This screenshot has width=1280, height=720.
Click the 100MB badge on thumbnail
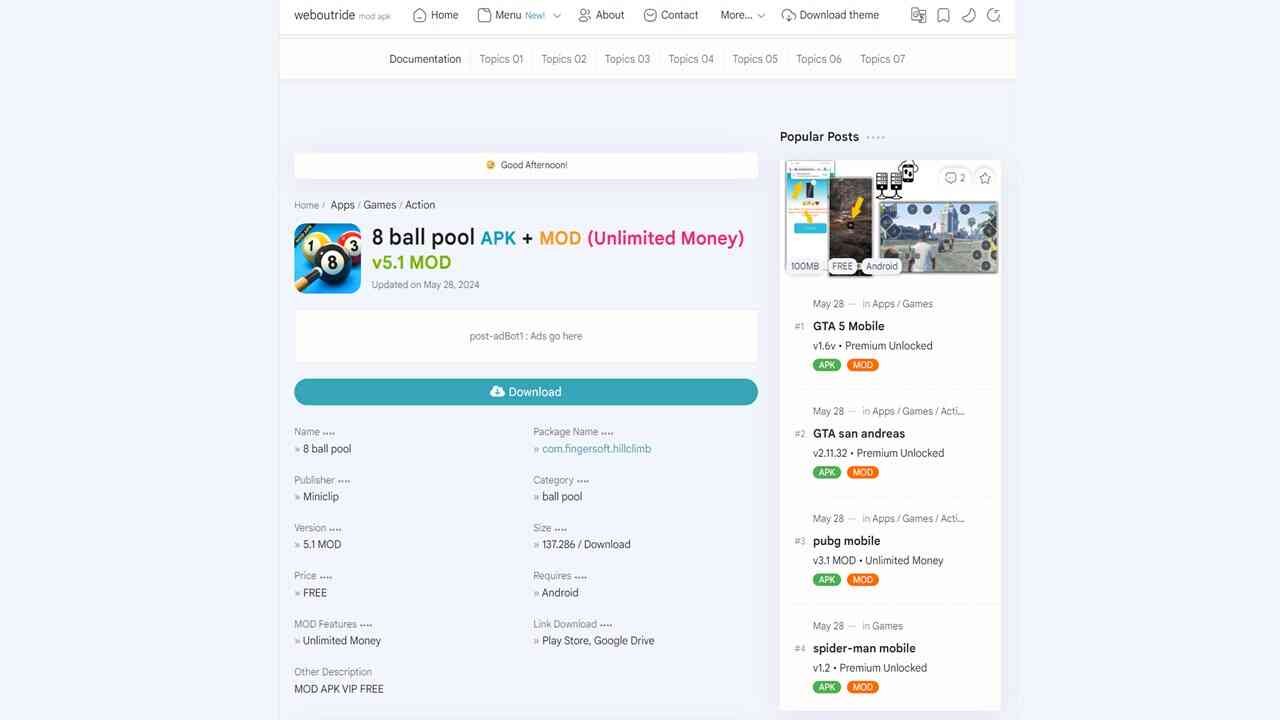[x=805, y=266]
